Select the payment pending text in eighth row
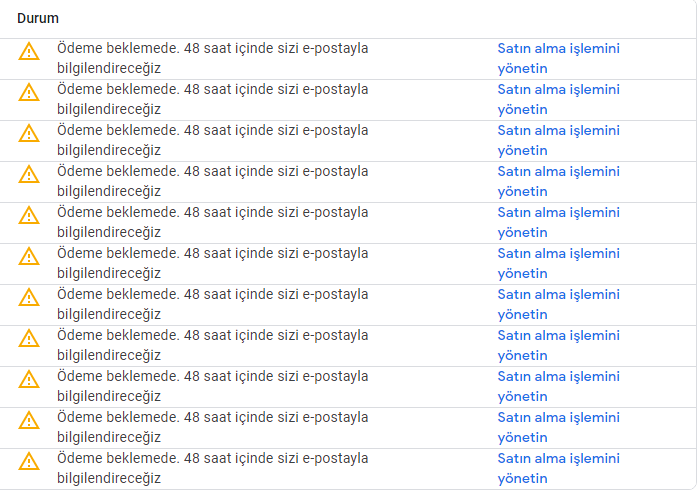Image resolution: width=697 pixels, height=493 pixels. (212, 345)
